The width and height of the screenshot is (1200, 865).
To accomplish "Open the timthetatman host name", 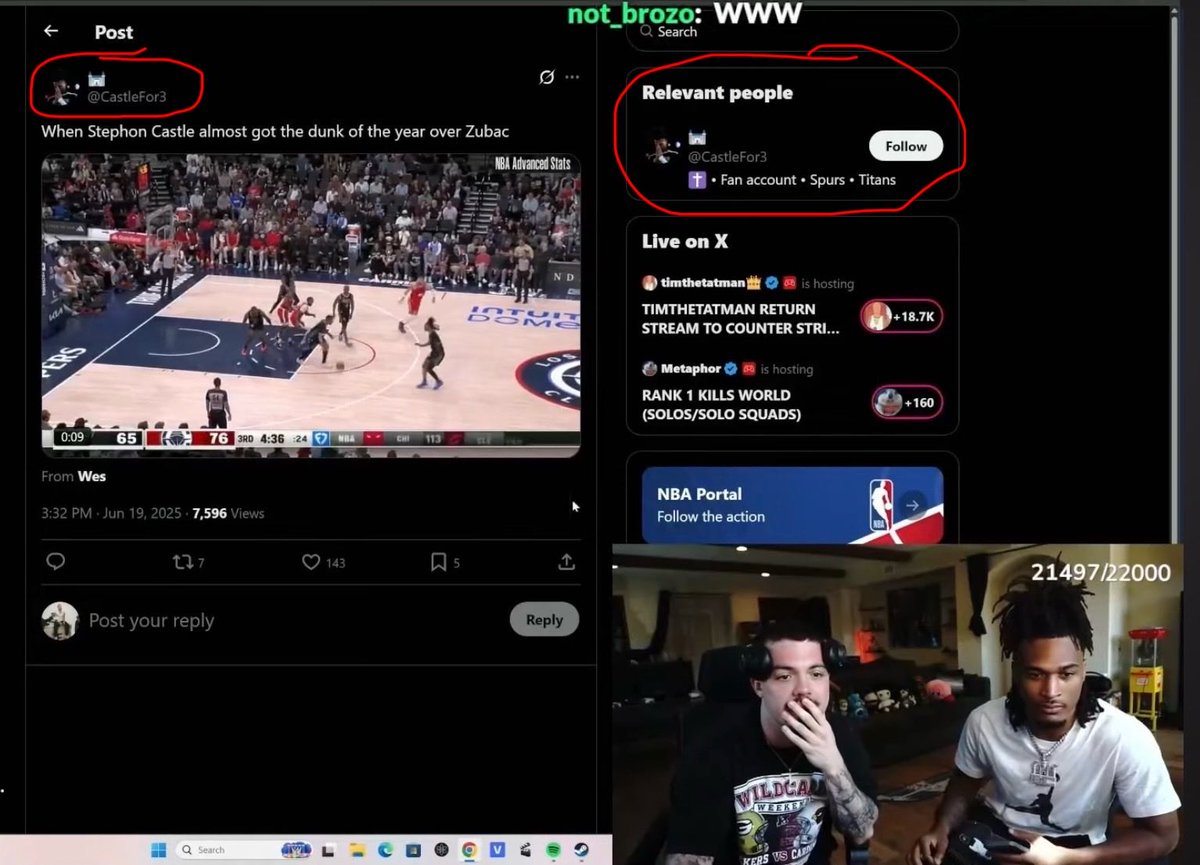I will click(x=703, y=283).
